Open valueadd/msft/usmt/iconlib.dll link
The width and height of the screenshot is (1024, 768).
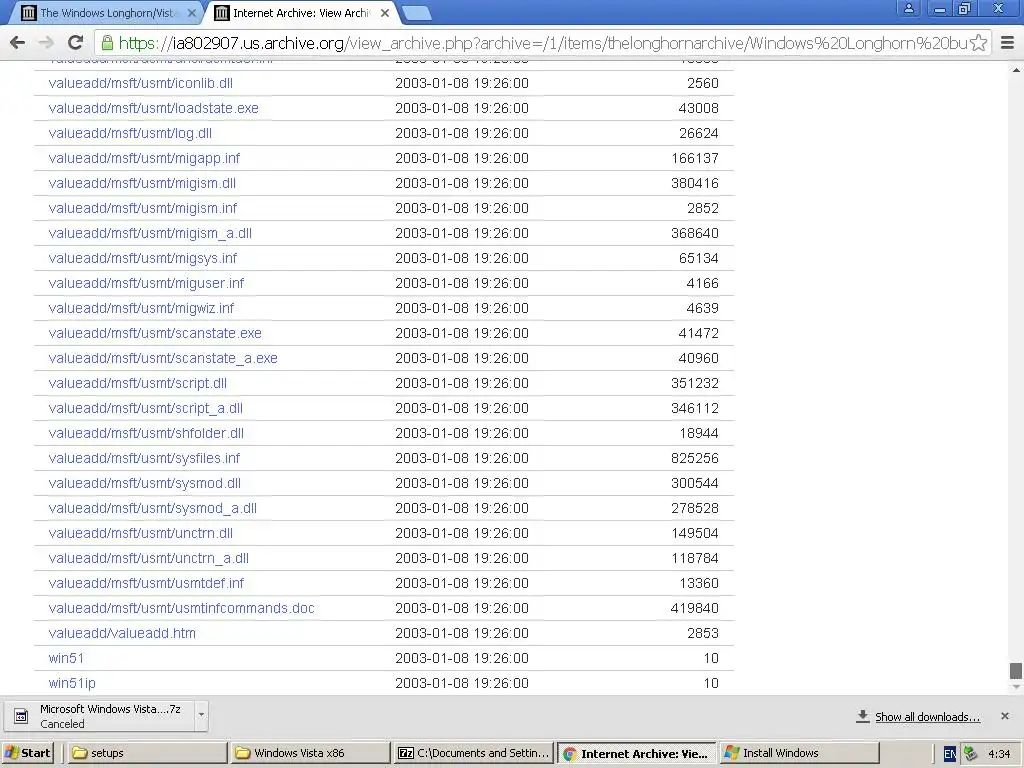coord(140,84)
